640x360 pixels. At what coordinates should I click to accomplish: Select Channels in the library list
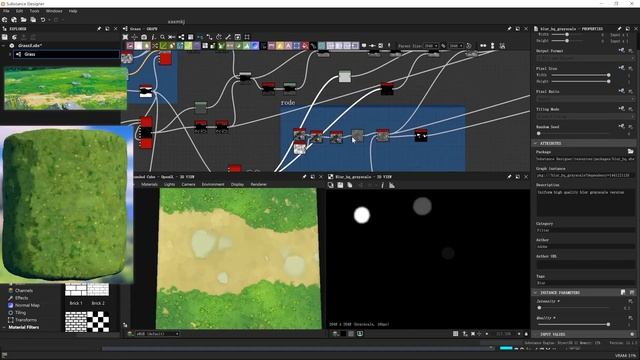pyautogui.click(x=24, y=291)
